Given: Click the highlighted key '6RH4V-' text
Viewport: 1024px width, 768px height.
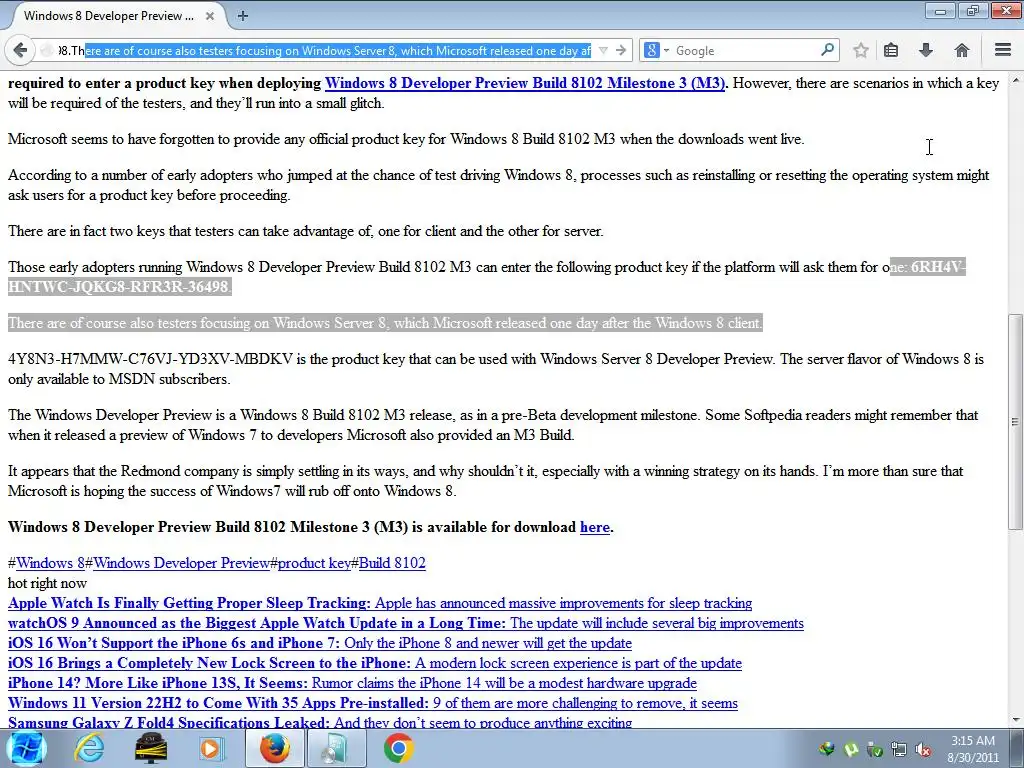Looking at the screenshot, I should pos(938,267).
